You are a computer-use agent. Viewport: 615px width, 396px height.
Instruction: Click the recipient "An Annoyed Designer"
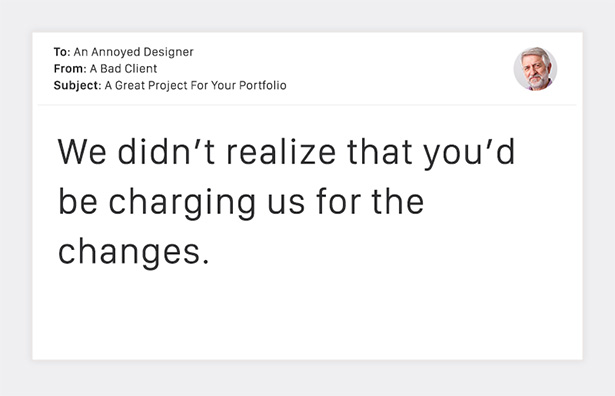click(x=133, y=52)
